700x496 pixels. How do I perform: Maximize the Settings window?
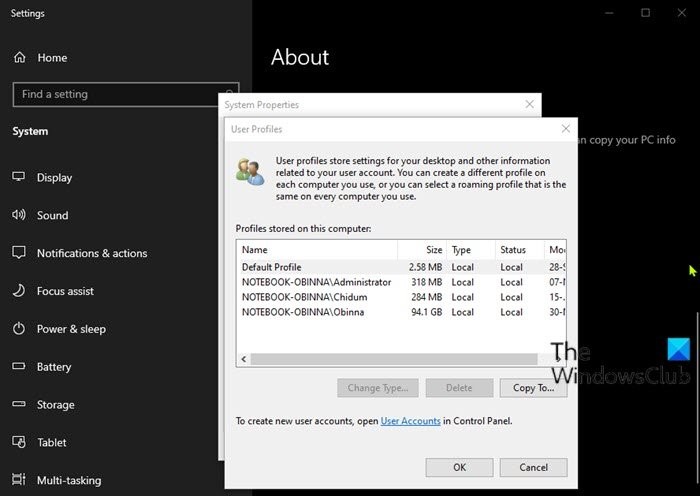[646, 13]
